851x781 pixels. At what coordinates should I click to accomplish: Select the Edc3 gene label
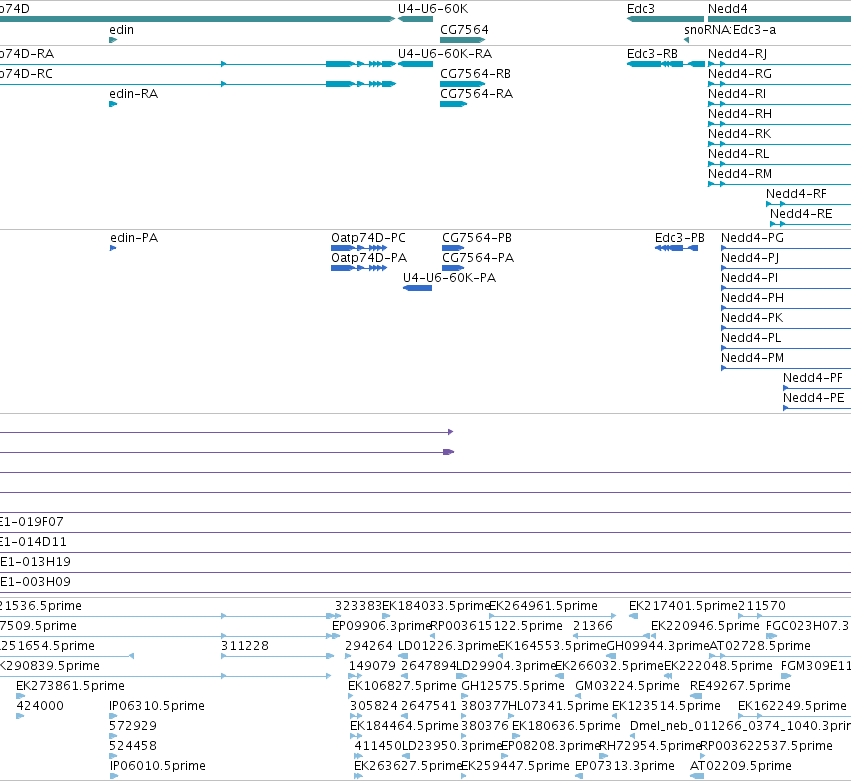[640, 9]
